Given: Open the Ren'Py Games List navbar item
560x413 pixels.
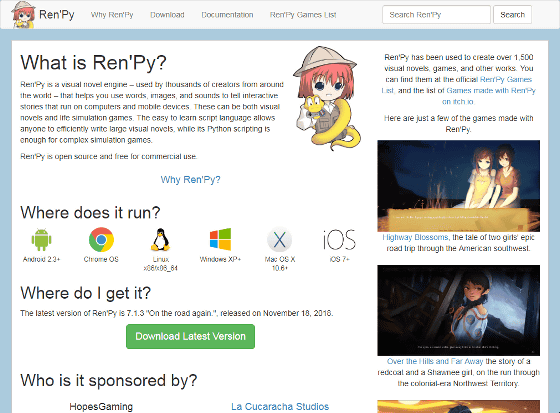Looking at the screenshot, I should 303,15.
